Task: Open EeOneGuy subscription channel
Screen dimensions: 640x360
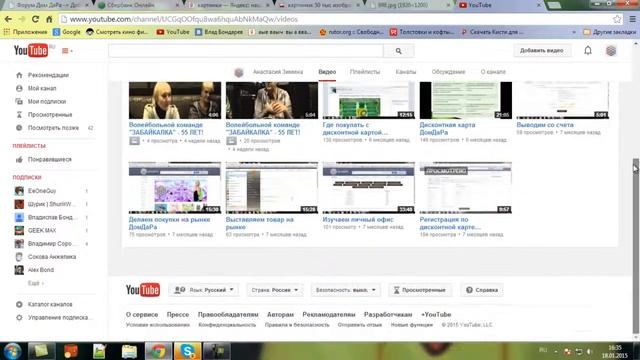Action: [x=42, y=191]
